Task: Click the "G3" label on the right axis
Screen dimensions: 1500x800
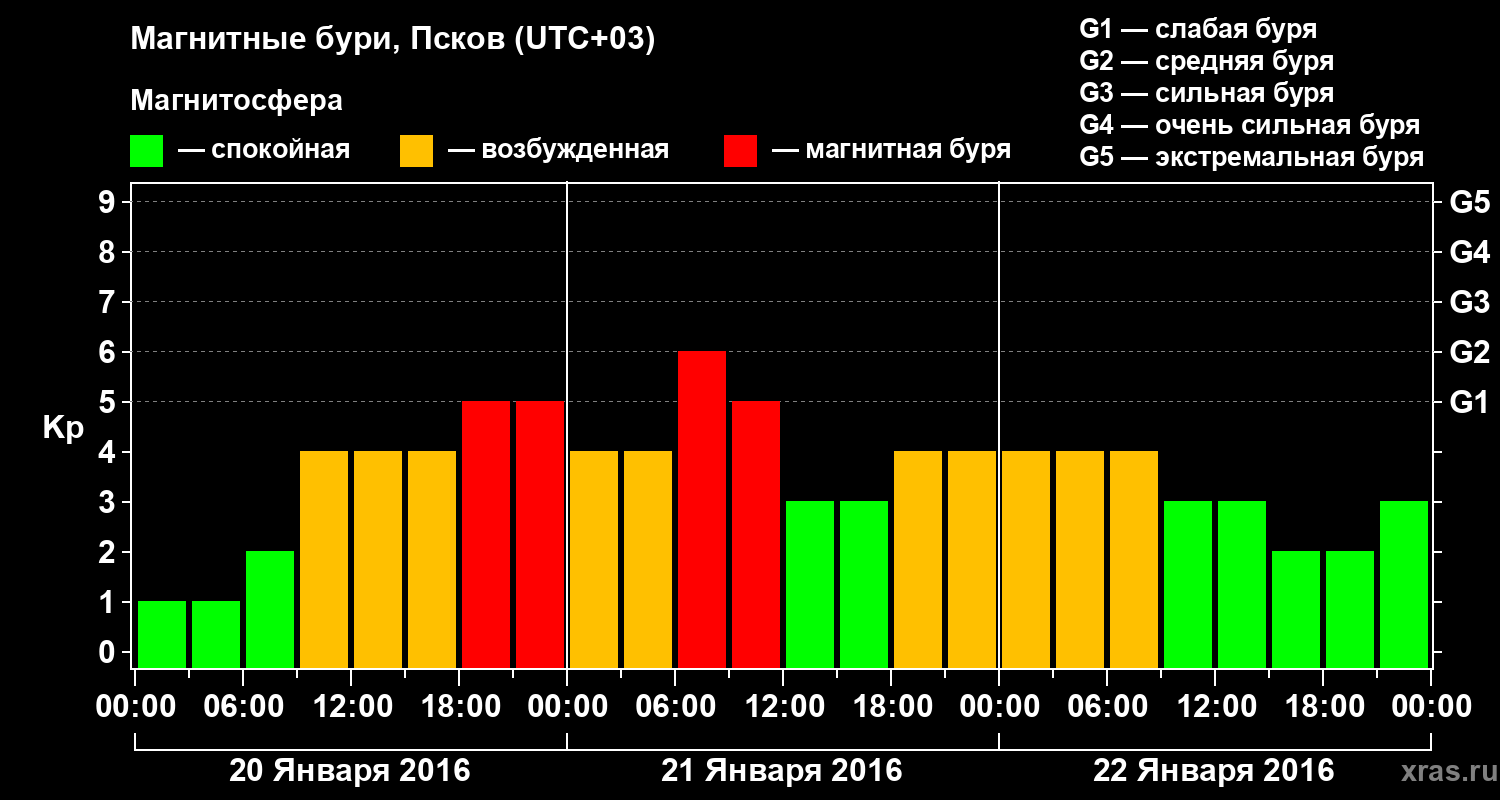Action: 1469,302
